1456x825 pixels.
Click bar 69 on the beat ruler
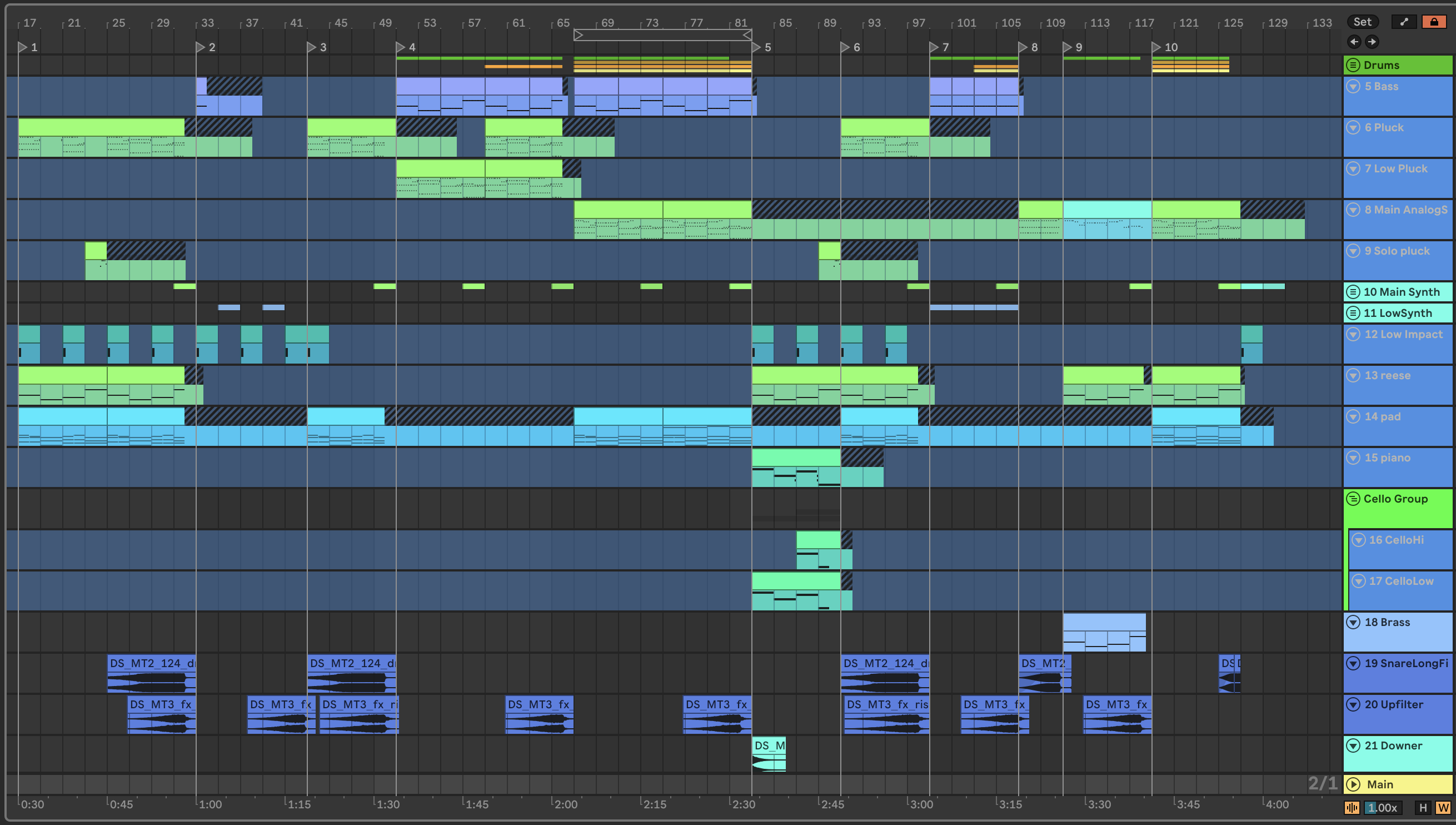(x=607, y=23)
